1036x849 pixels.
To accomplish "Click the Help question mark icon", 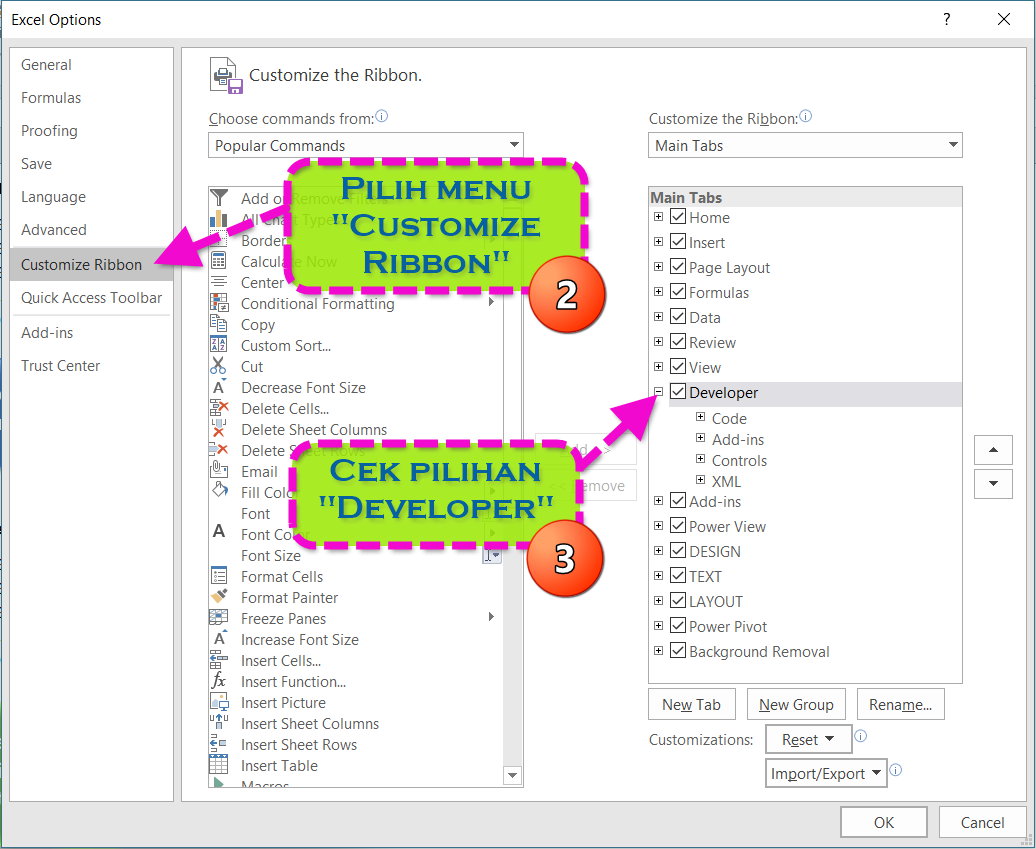I will (x=947, y=19).
